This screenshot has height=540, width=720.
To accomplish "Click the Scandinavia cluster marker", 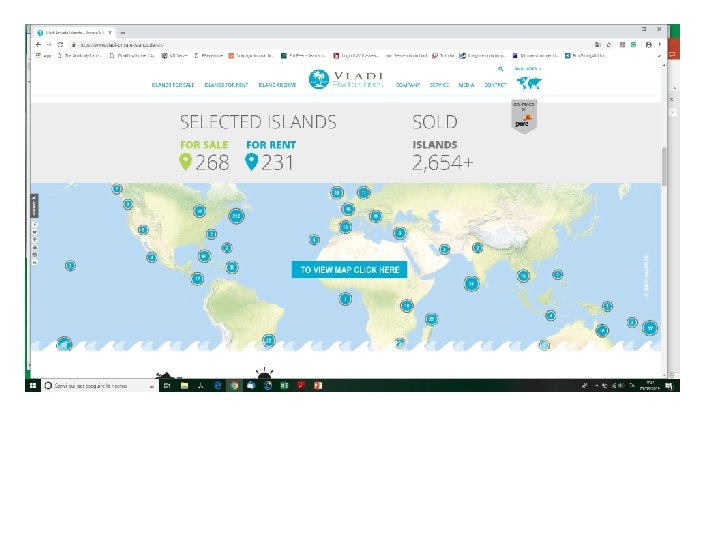I will (x=364, y=192).
